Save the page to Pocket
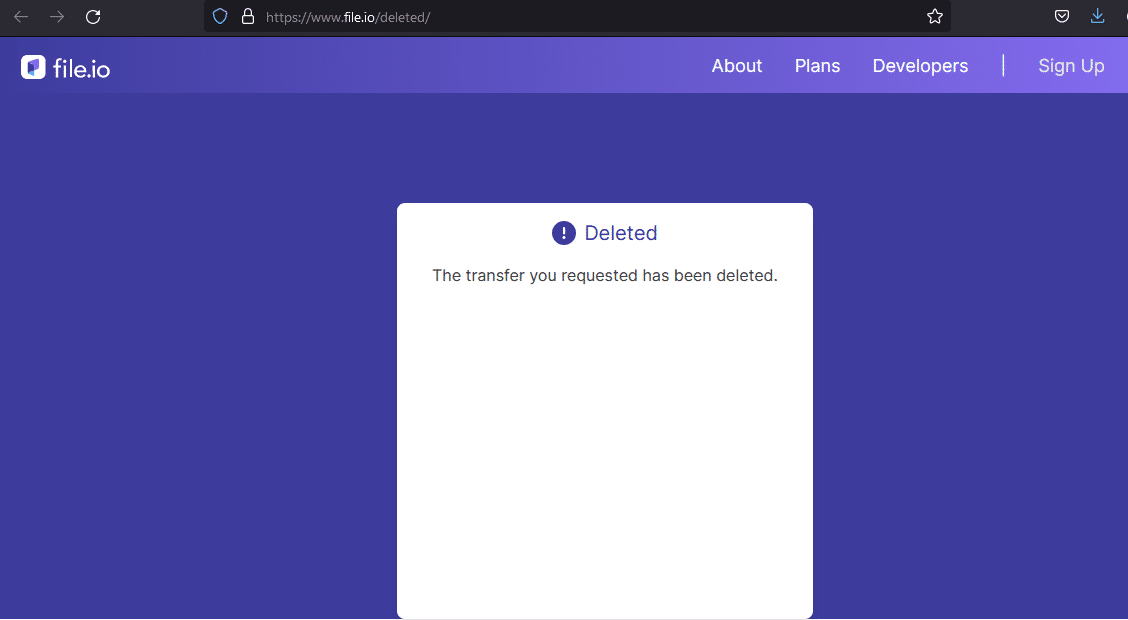The width and height of the screenshot is (1128, 620). tap(1061, 16)
